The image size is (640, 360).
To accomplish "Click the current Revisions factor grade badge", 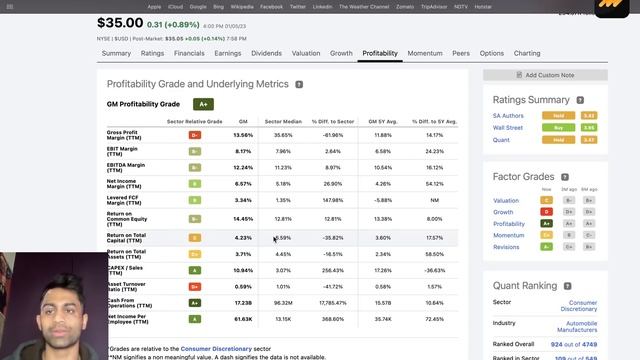I will pyautogui.click(x=547, y=247).
